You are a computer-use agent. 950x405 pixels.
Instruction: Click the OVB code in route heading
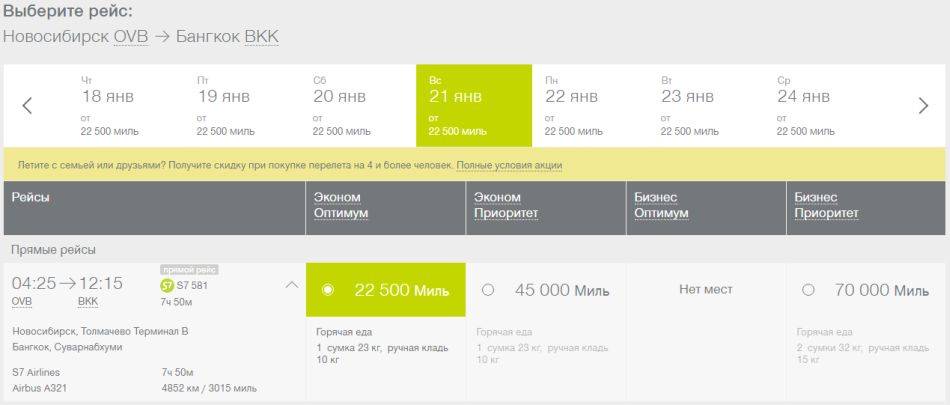click(x=131, y=36)
